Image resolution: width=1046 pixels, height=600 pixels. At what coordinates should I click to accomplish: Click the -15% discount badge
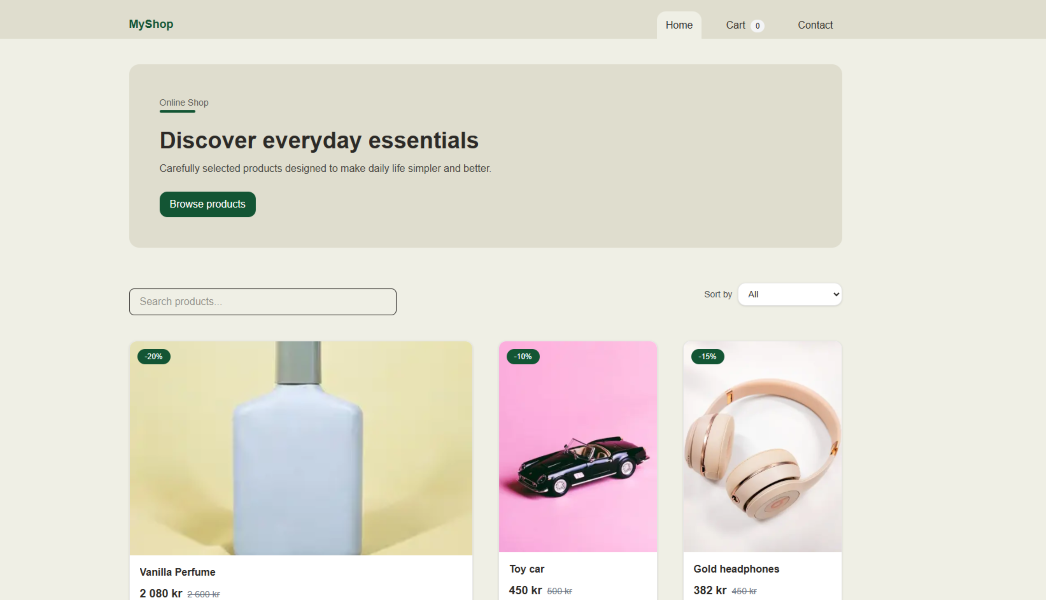tap(707, 356)
